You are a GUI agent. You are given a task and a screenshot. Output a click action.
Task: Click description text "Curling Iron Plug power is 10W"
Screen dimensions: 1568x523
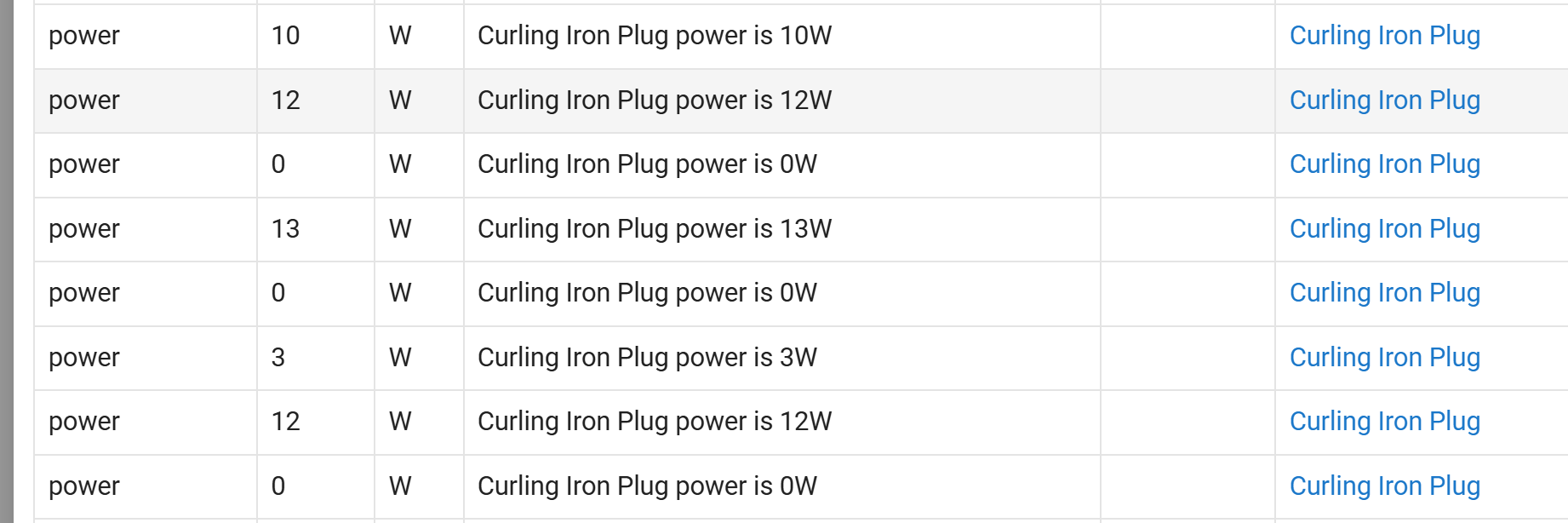click(654, 36)
